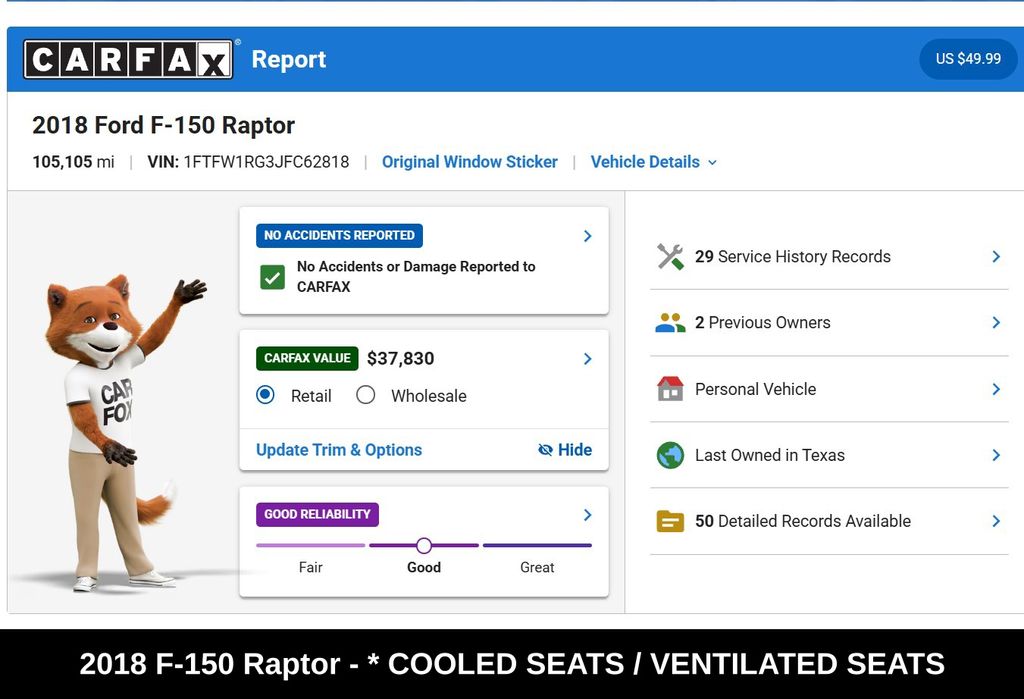Viewport: 1024px width, 699px height.
Task: Select the Retail radio button
Action: coord(265,395)
